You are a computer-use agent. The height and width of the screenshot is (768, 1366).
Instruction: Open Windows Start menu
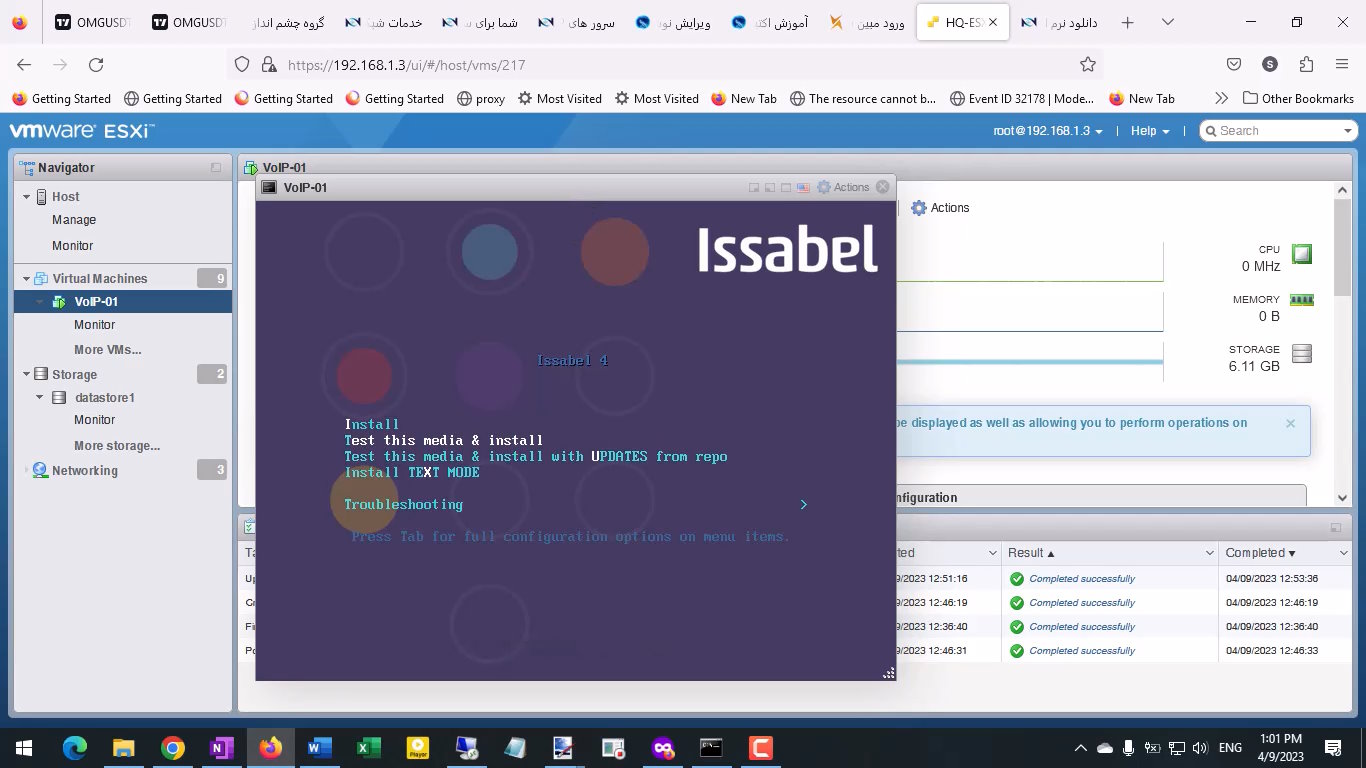tap(24, 747)
